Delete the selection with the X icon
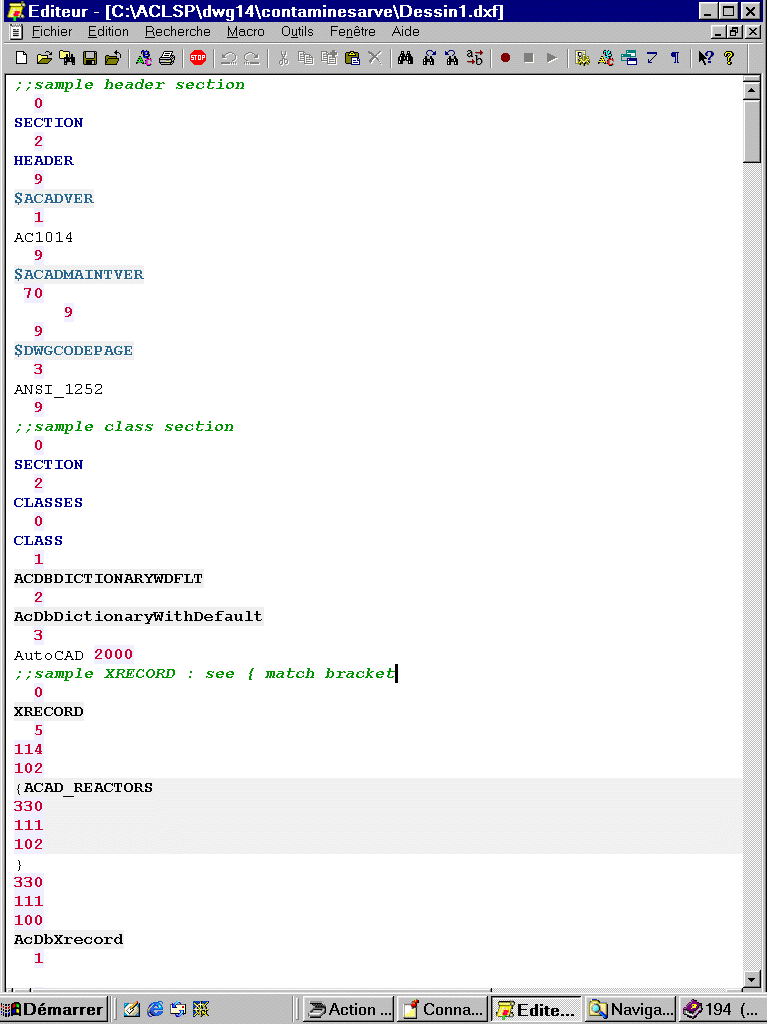 click(374, 58)
